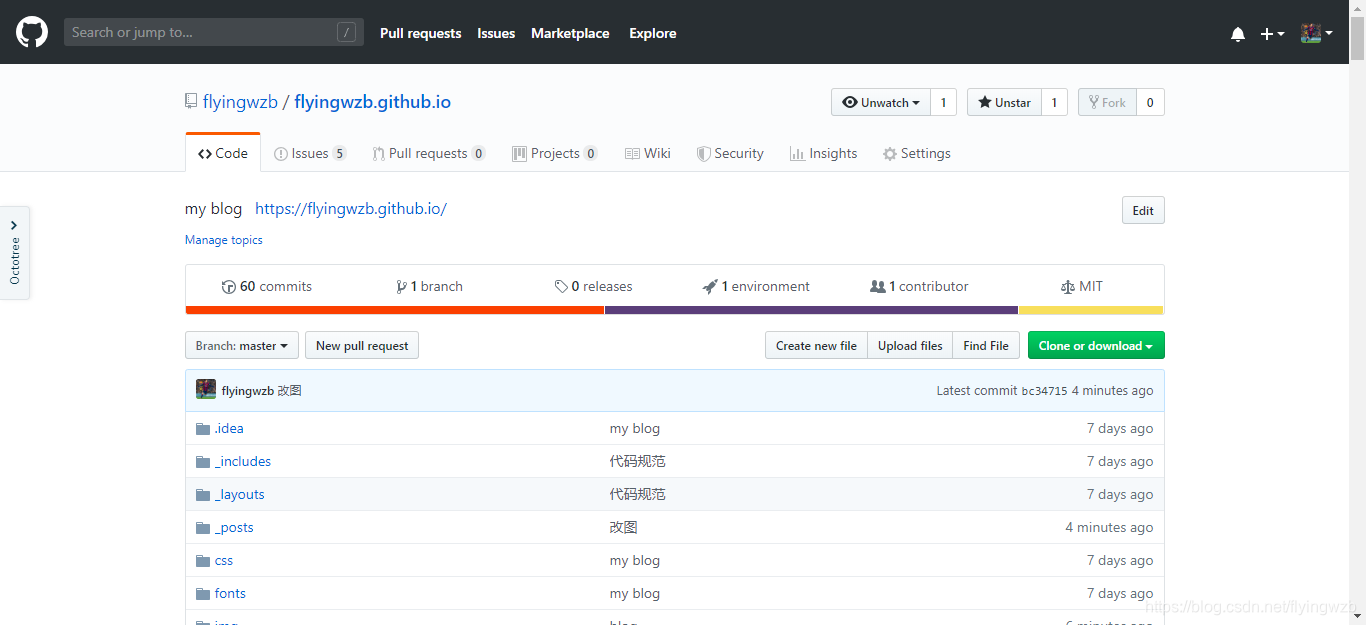1366x625 pixels.
Task: Open the flyingwzb.github.io repository link
Action: (373, 102)
